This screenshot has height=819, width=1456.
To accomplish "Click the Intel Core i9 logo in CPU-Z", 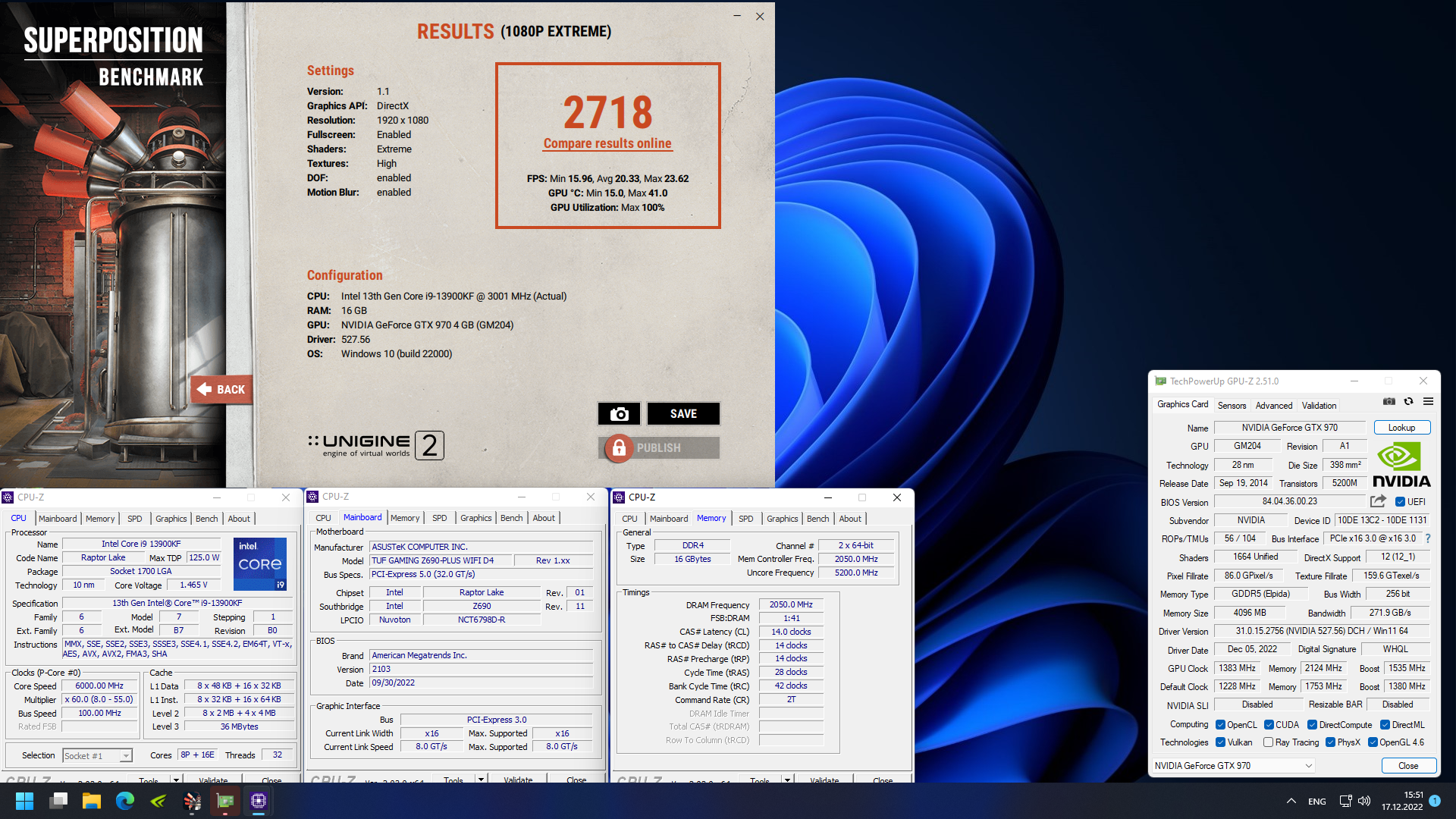I will point(260,563).
